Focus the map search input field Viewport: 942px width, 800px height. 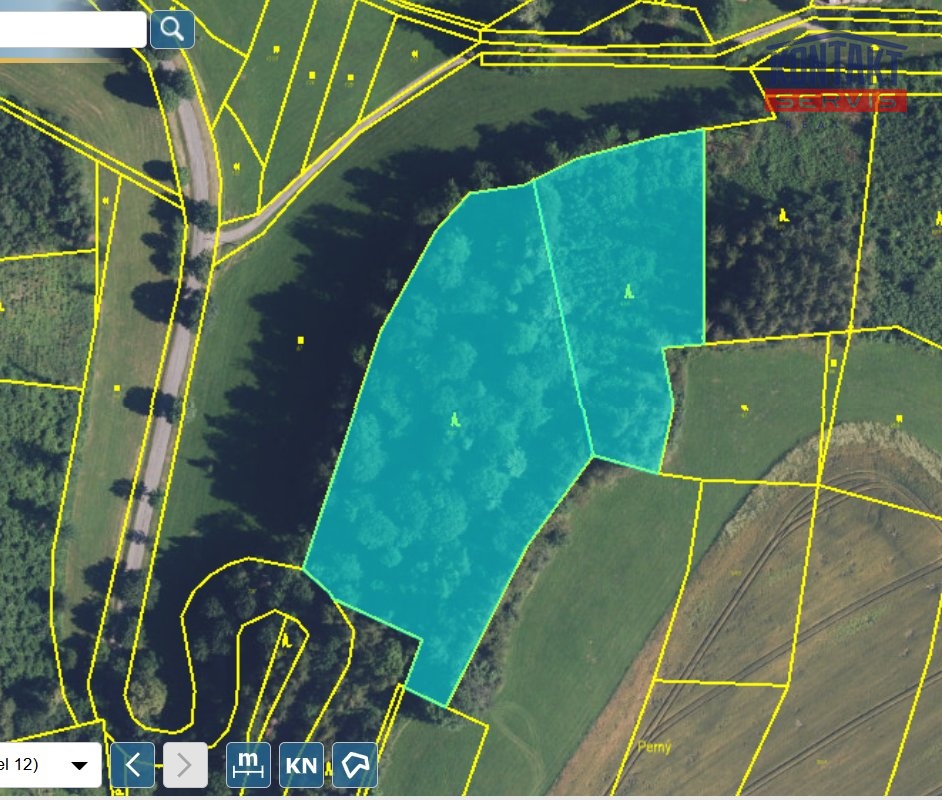(70, 29)
